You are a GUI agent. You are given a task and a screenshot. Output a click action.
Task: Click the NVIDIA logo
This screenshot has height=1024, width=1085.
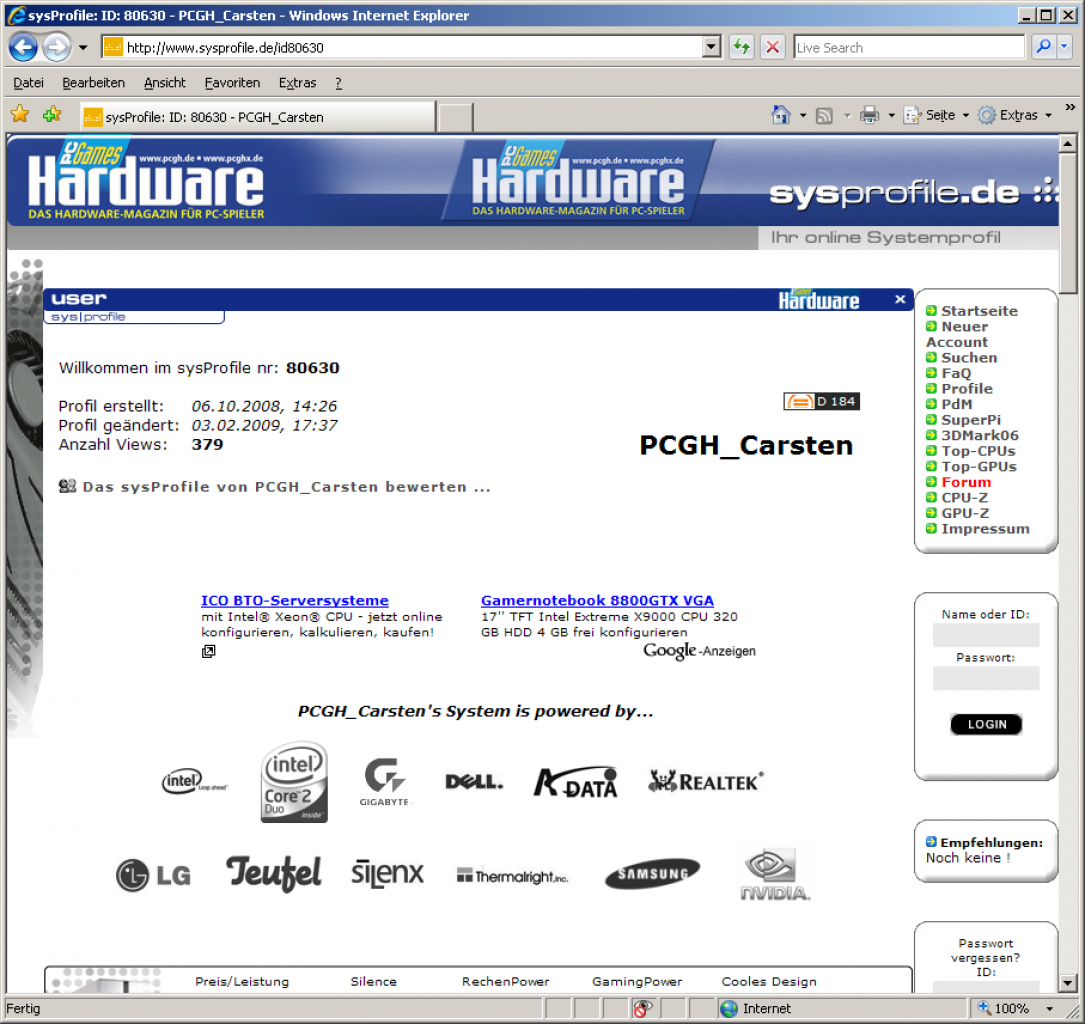click(x=774, y=875)
